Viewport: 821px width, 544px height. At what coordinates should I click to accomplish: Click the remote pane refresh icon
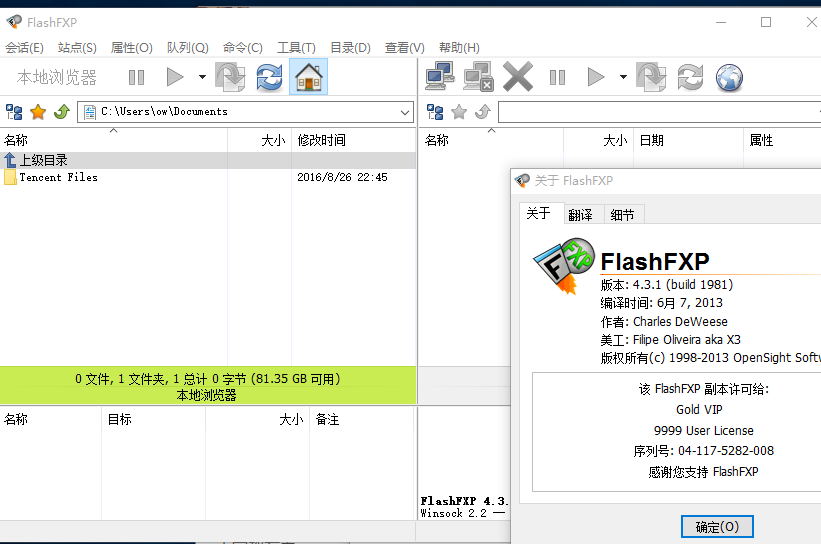coord(690,77)
